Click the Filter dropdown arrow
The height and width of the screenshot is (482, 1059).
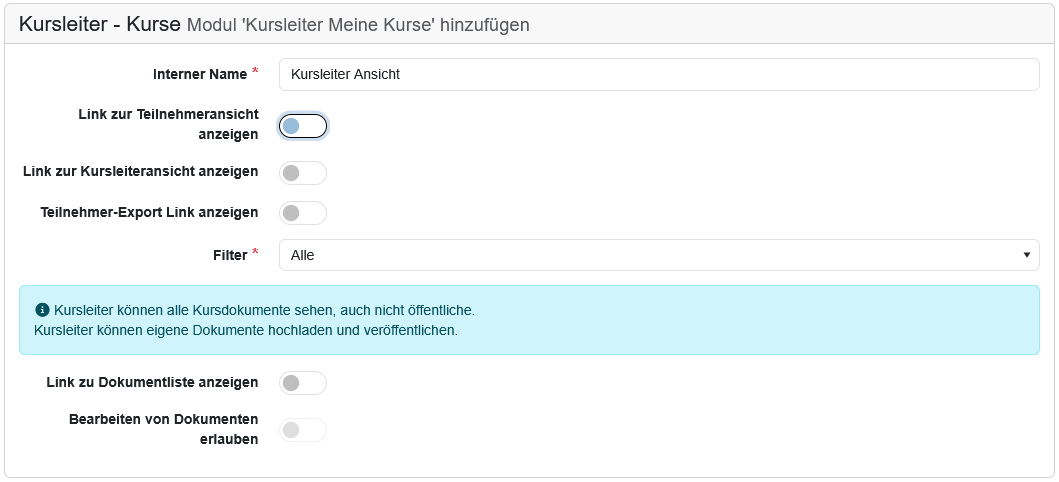1027,255
